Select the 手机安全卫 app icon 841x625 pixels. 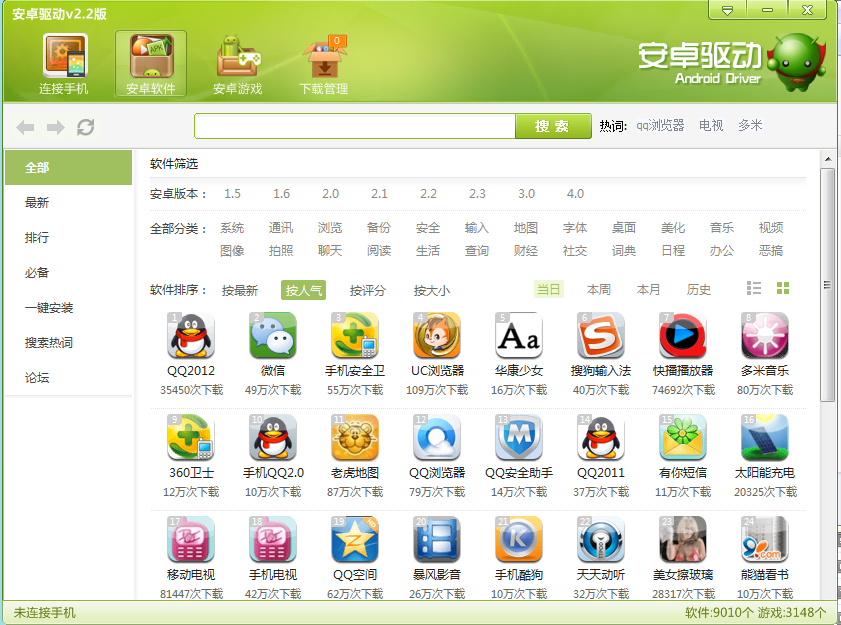(x=355, y=336)
